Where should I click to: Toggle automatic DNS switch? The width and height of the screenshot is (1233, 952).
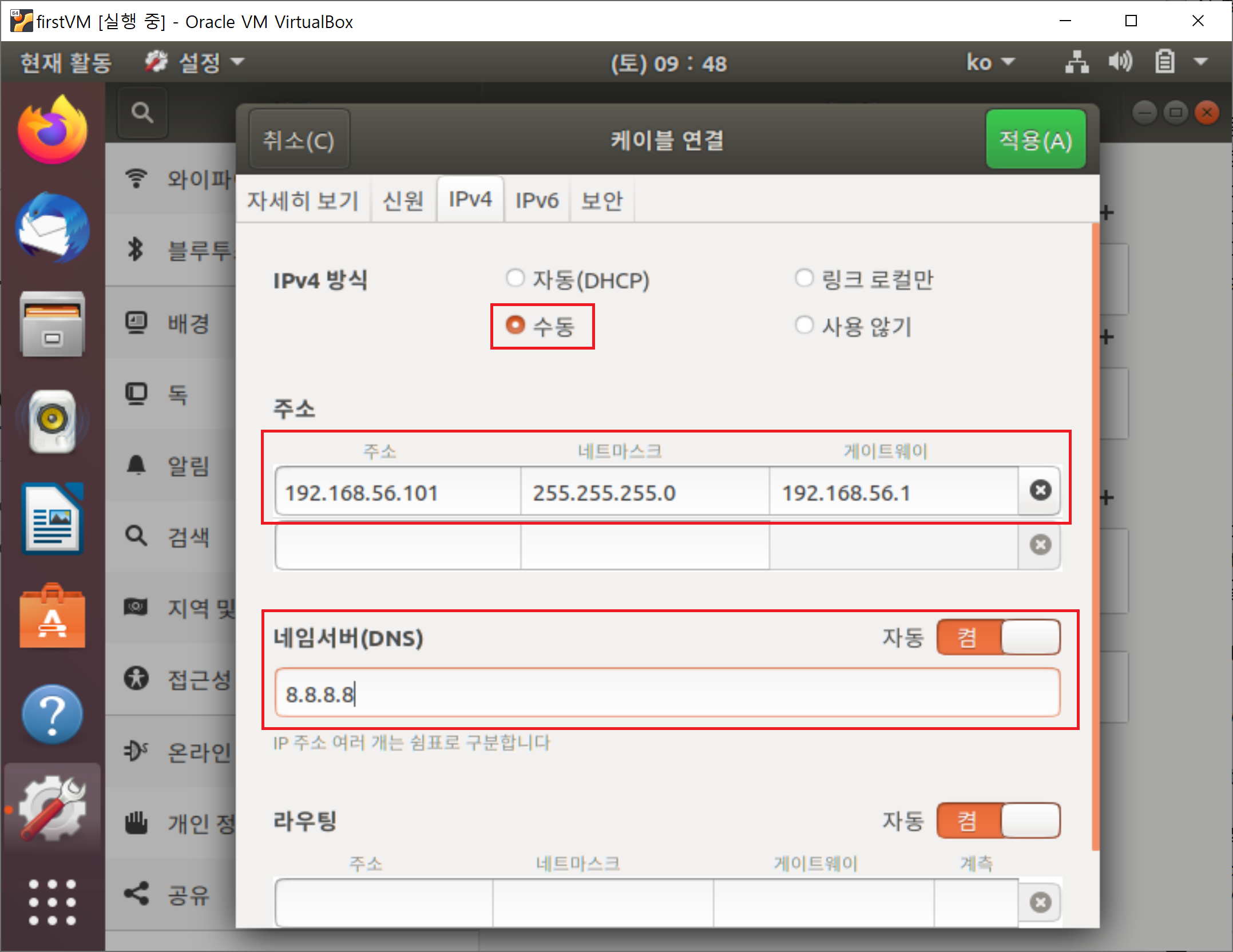998,637
